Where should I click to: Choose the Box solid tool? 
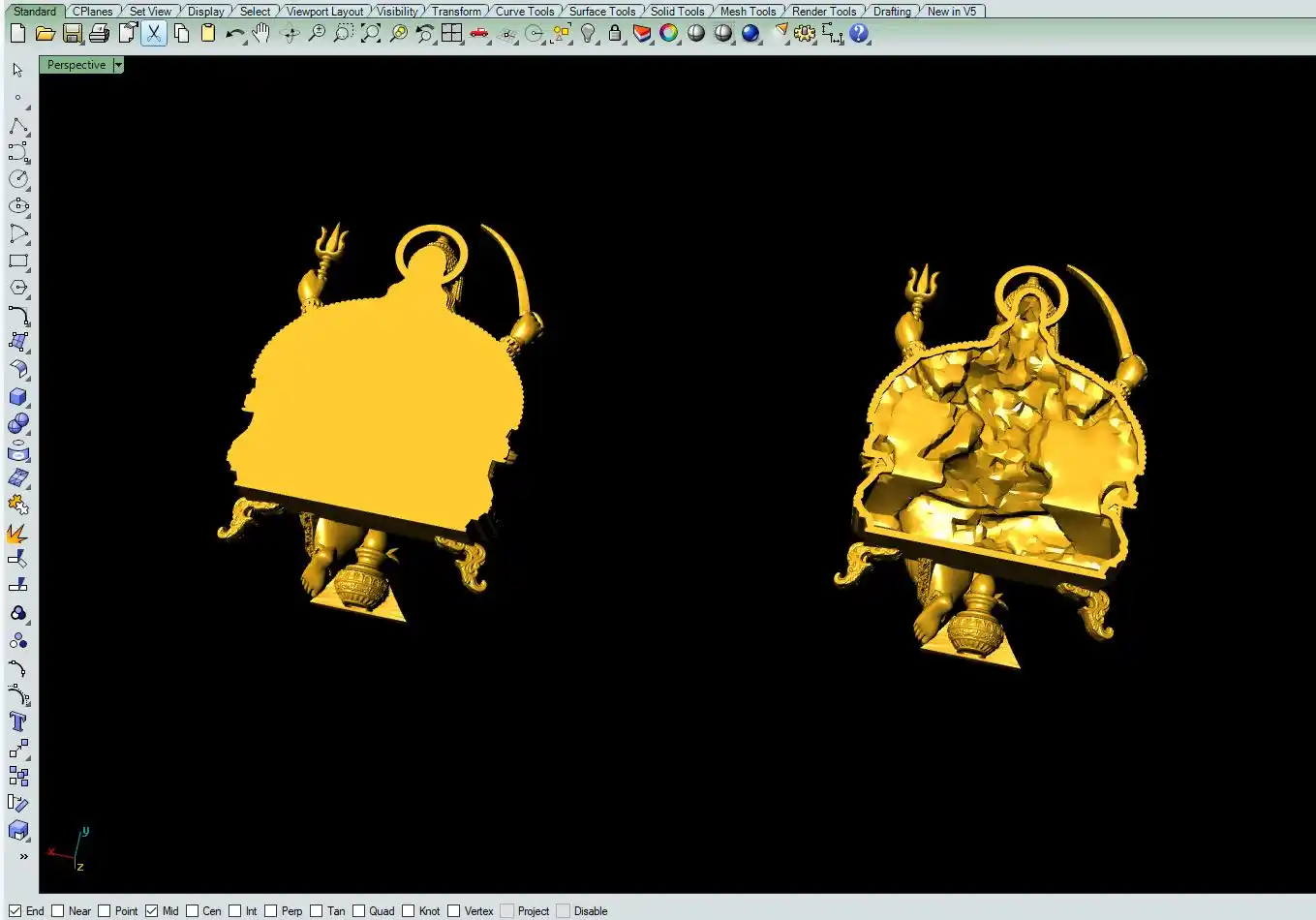click(x=18, y=397)
